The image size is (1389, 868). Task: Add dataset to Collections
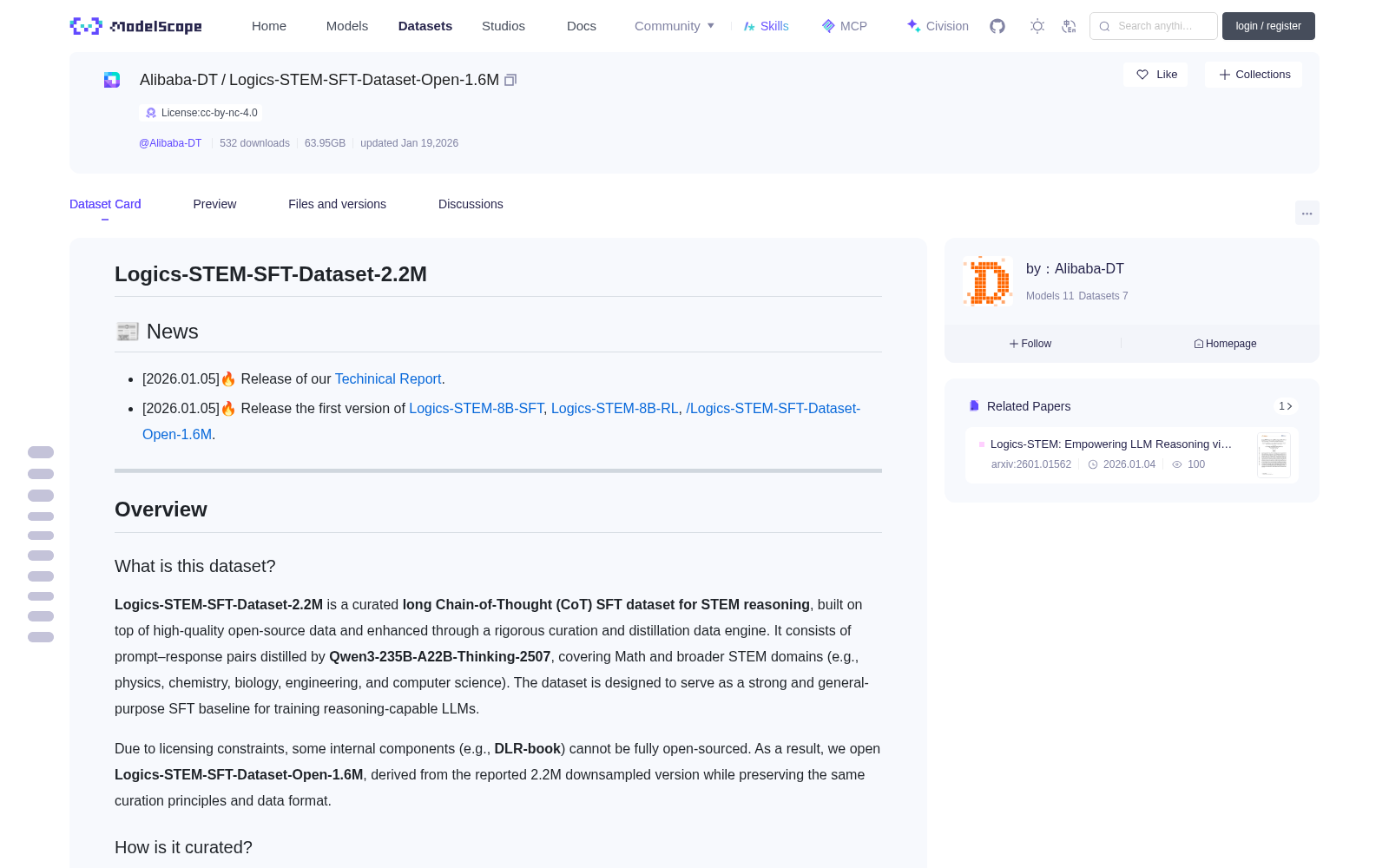(1254, 75)
